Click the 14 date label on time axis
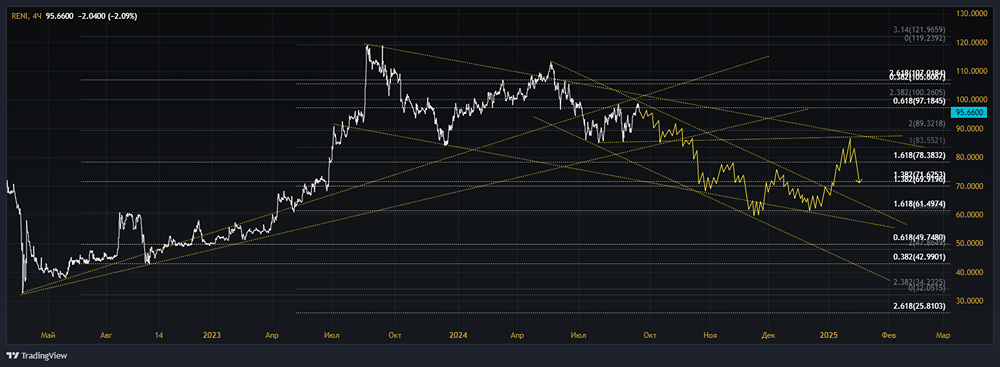Image resolution: width=1000 pixels, height=367 pixels. [x=159, y=335]
